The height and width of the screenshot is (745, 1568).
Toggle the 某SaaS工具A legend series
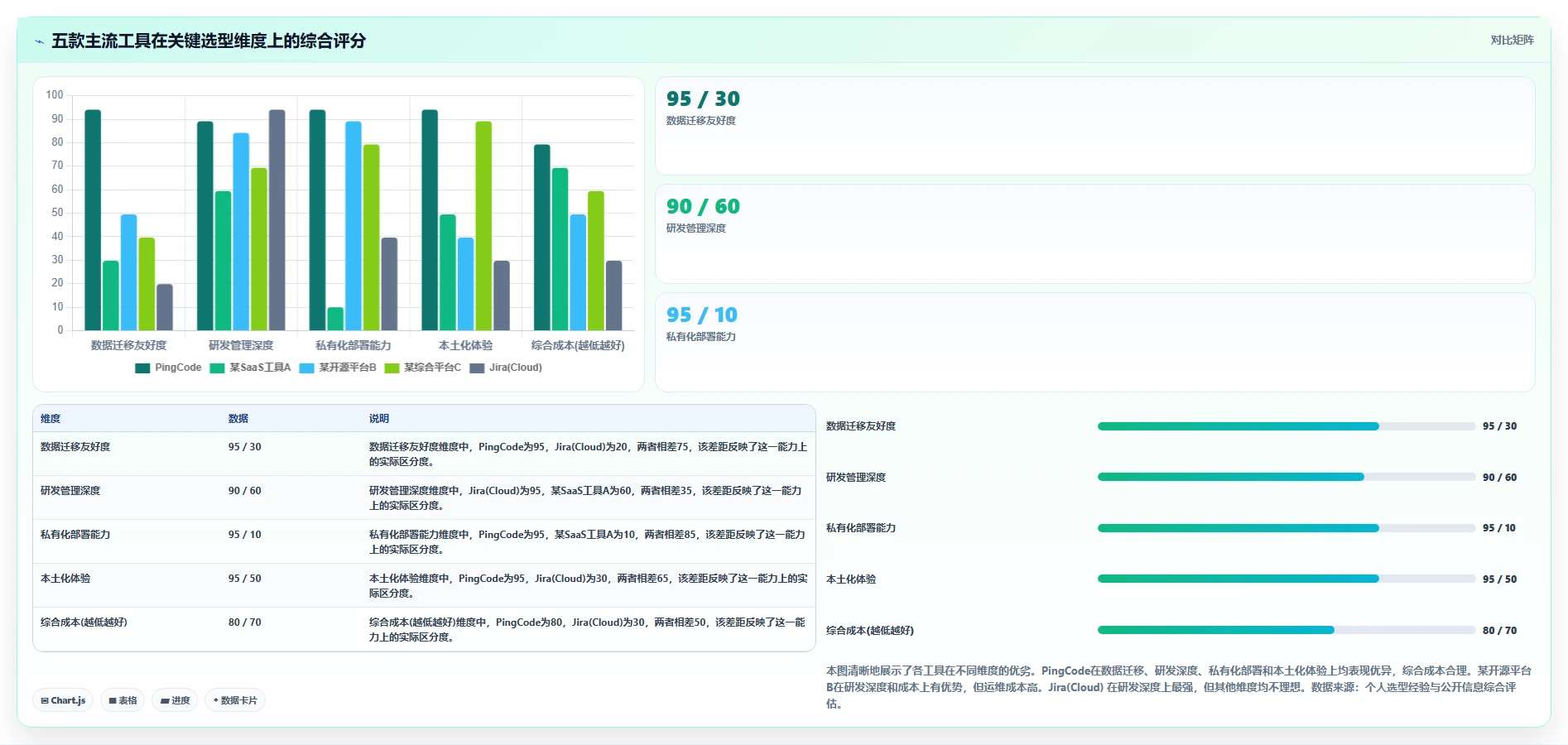(x=250, y=368)
